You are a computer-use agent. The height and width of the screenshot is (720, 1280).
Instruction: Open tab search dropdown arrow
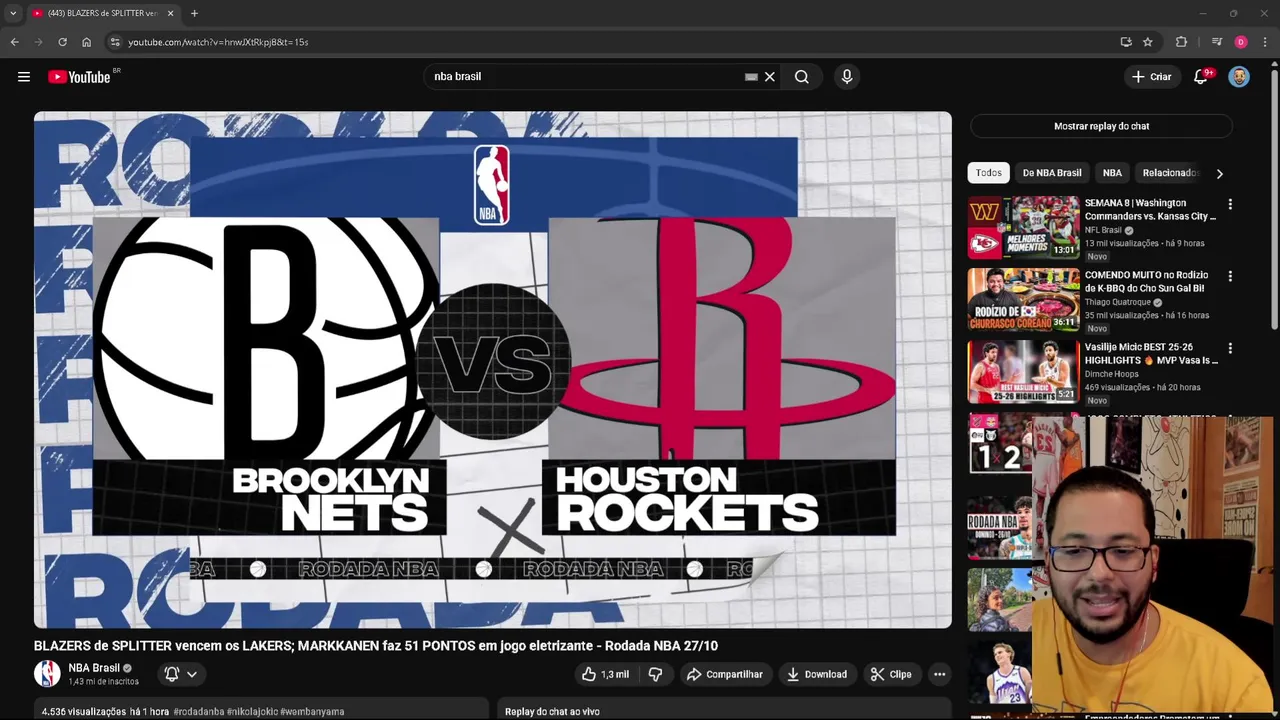point(13,13)
